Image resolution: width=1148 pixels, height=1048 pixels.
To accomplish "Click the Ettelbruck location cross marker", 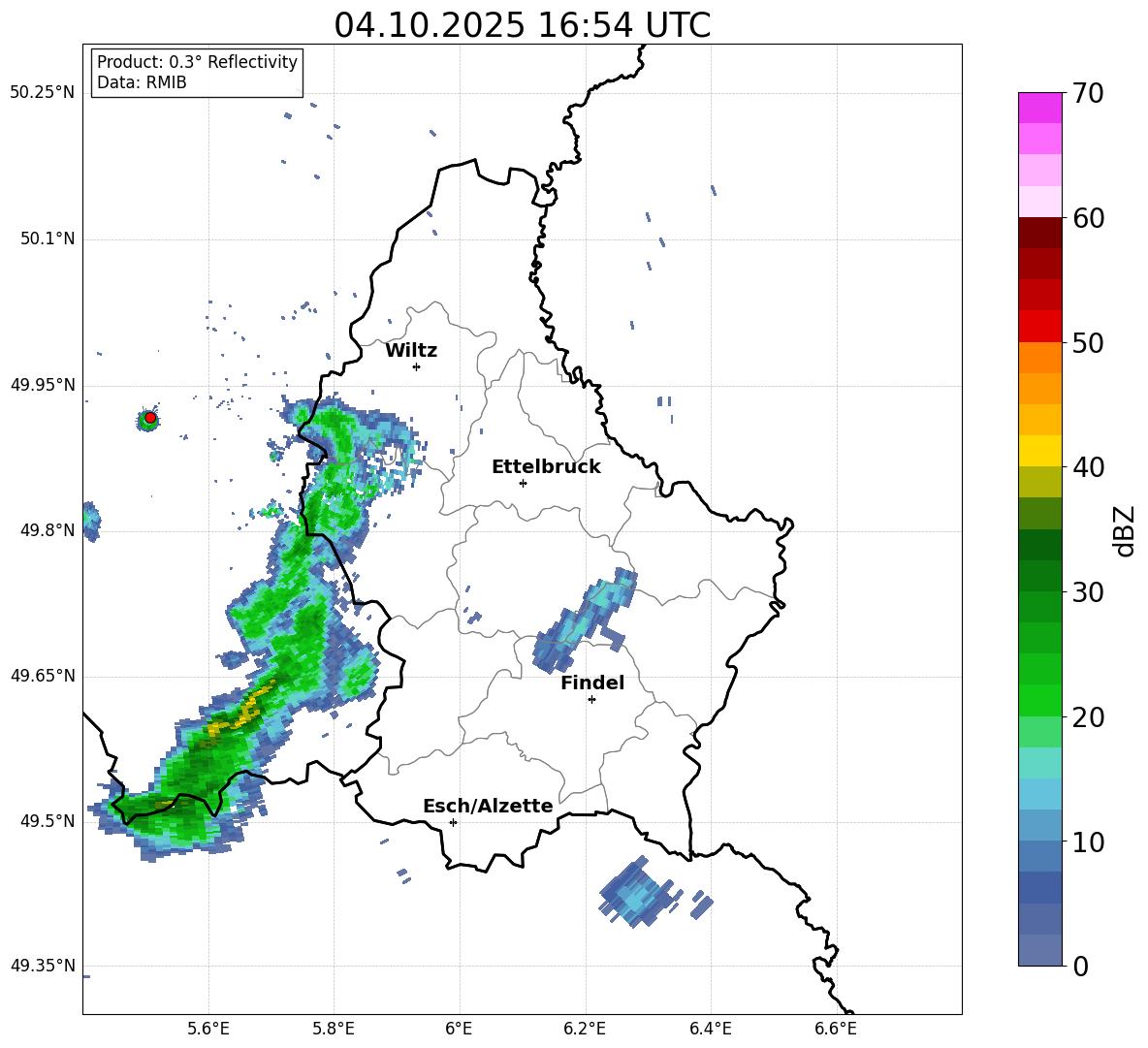I will 523,483.
